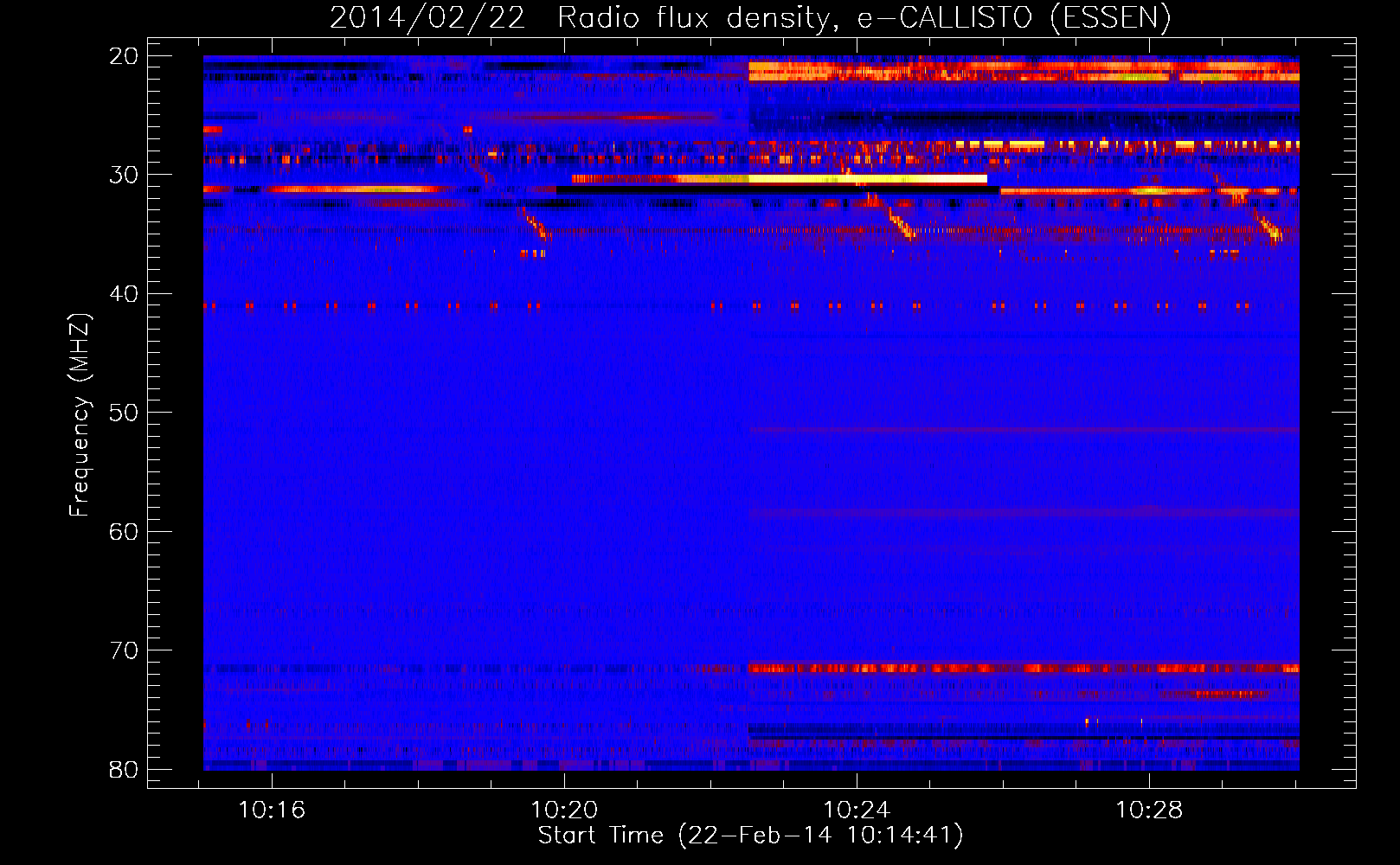Click the 60 MHz frequency tick label
The height and width of the screenshot is (865, 1400).
[124, 531]
